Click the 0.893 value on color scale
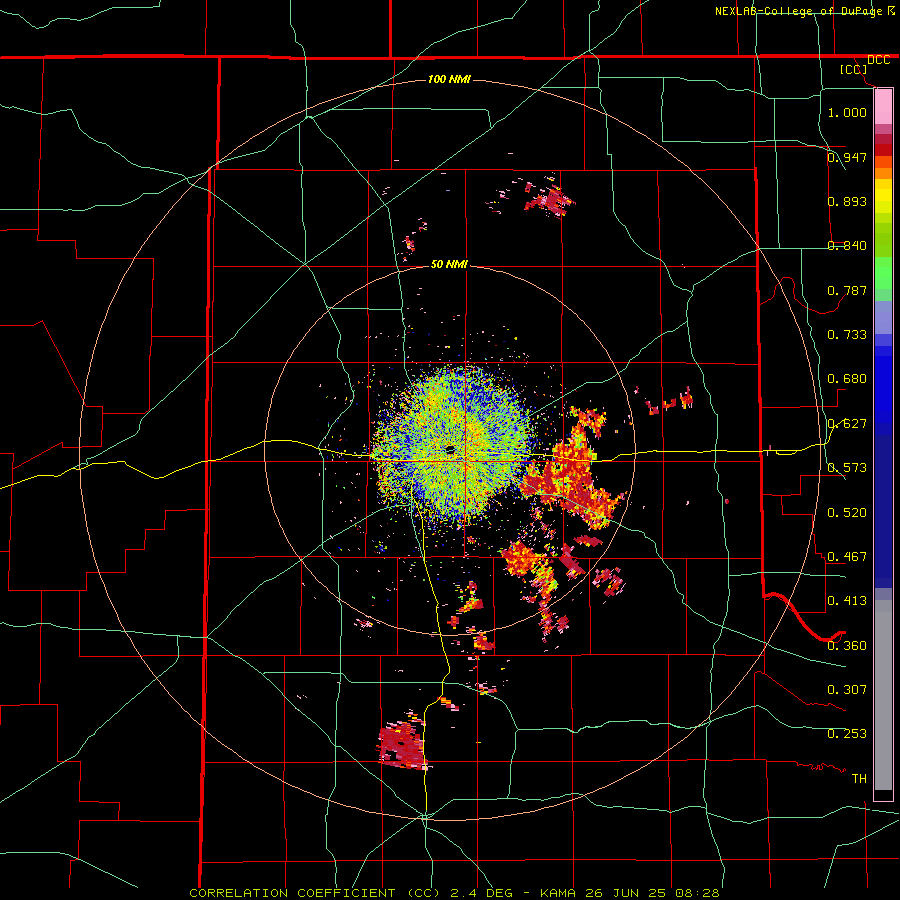Image resolution: width=900 pixels, height=900 pixels. tap(847, 201)
